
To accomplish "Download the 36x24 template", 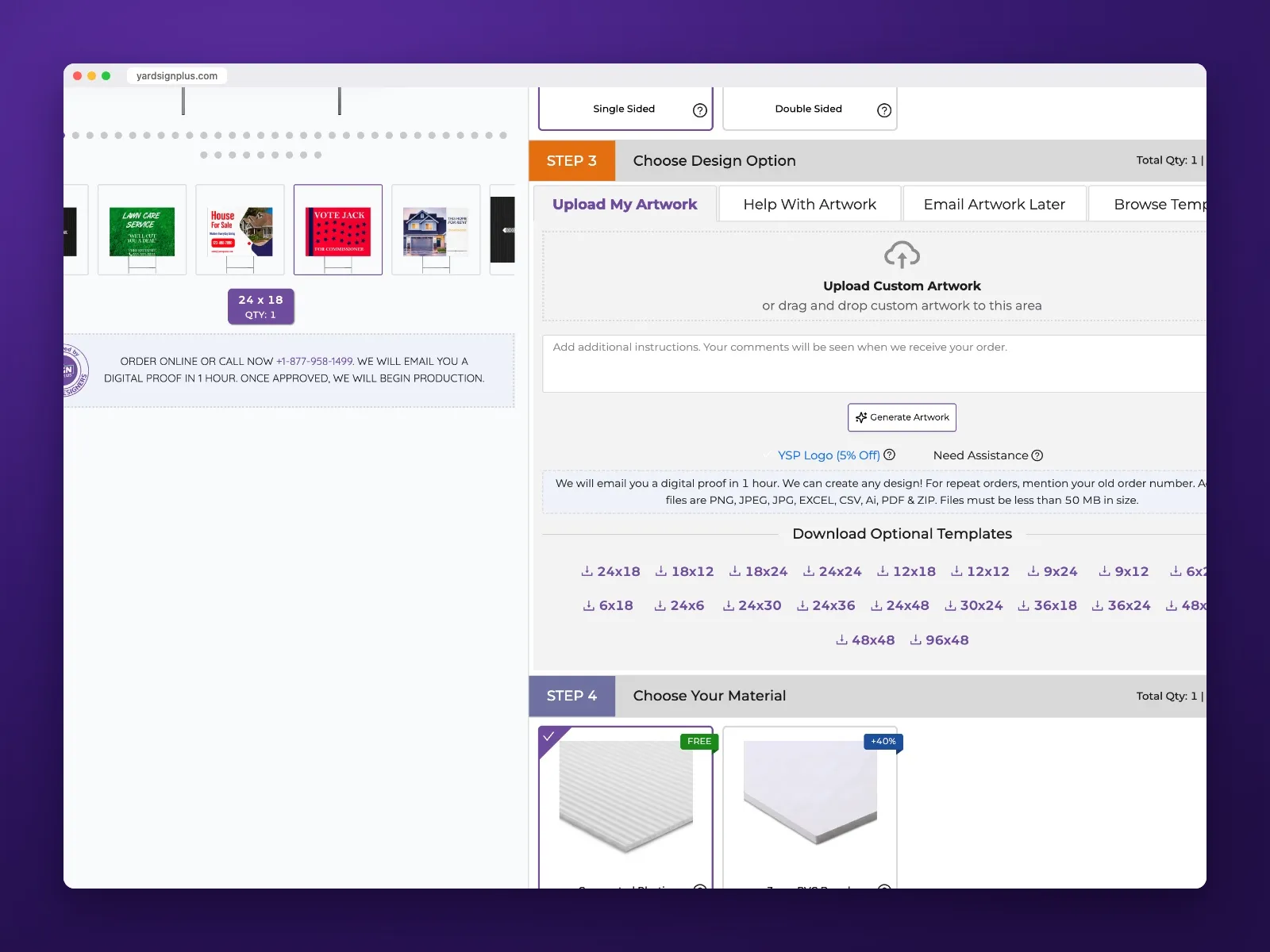I will [x=1121, y=605].
